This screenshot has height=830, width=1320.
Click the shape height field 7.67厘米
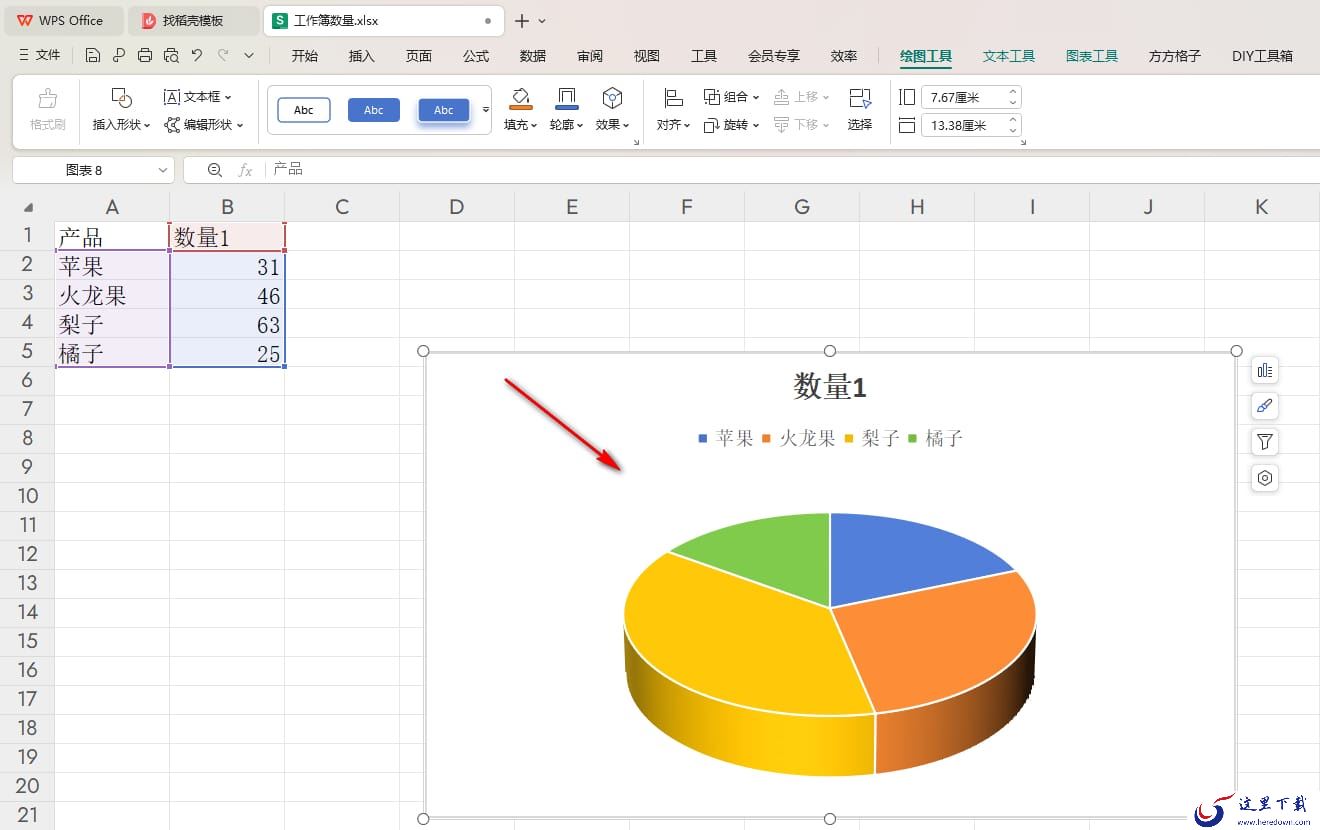[x=962, y=97]
